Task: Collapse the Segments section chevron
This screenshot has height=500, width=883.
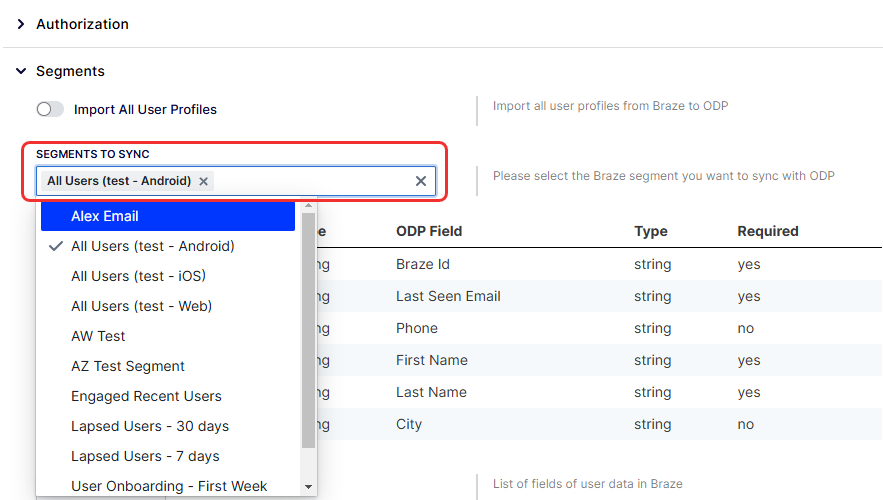Action: click(21, 71)
